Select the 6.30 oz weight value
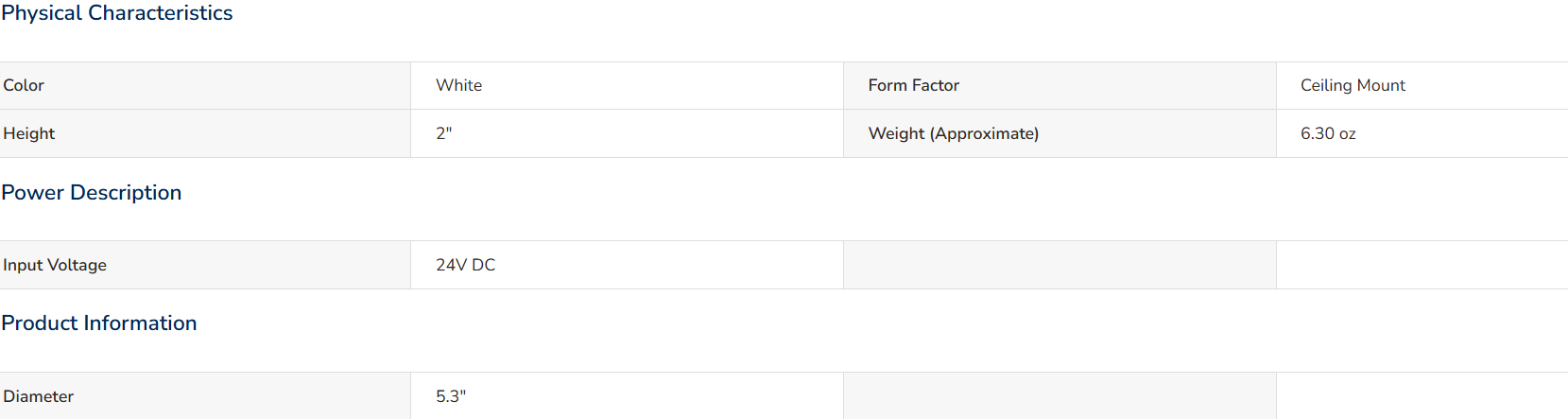This screenshot has width=1568, height=419. (x=1328, y=133)
